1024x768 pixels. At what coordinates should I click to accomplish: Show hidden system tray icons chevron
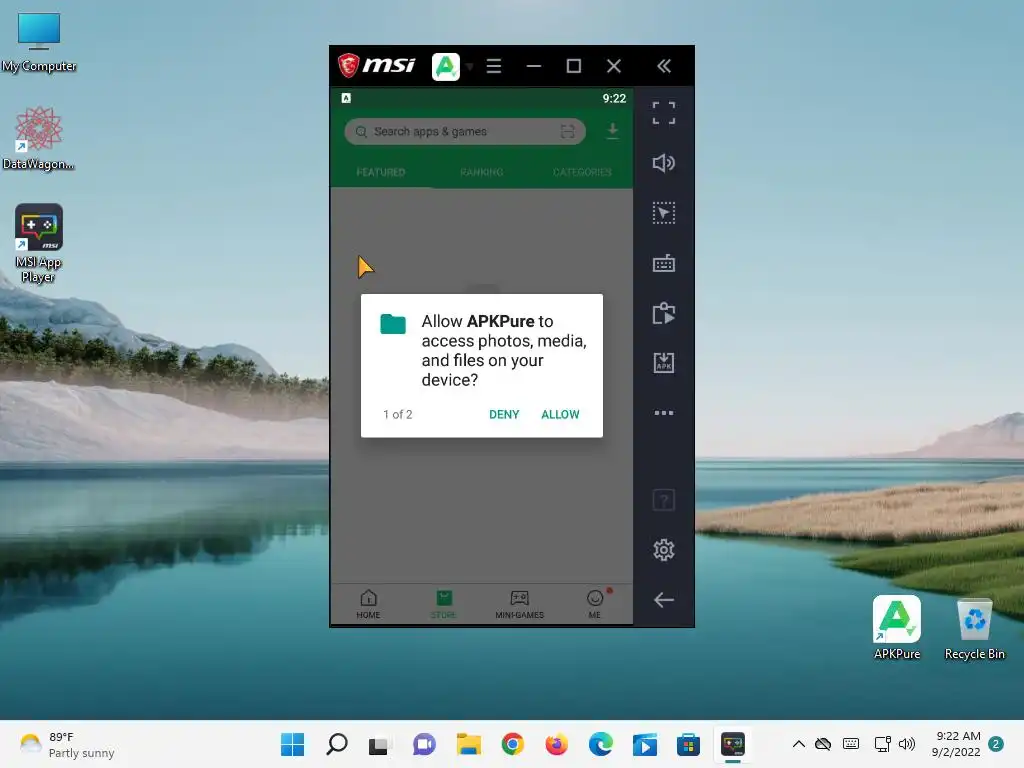coord(798,744)
